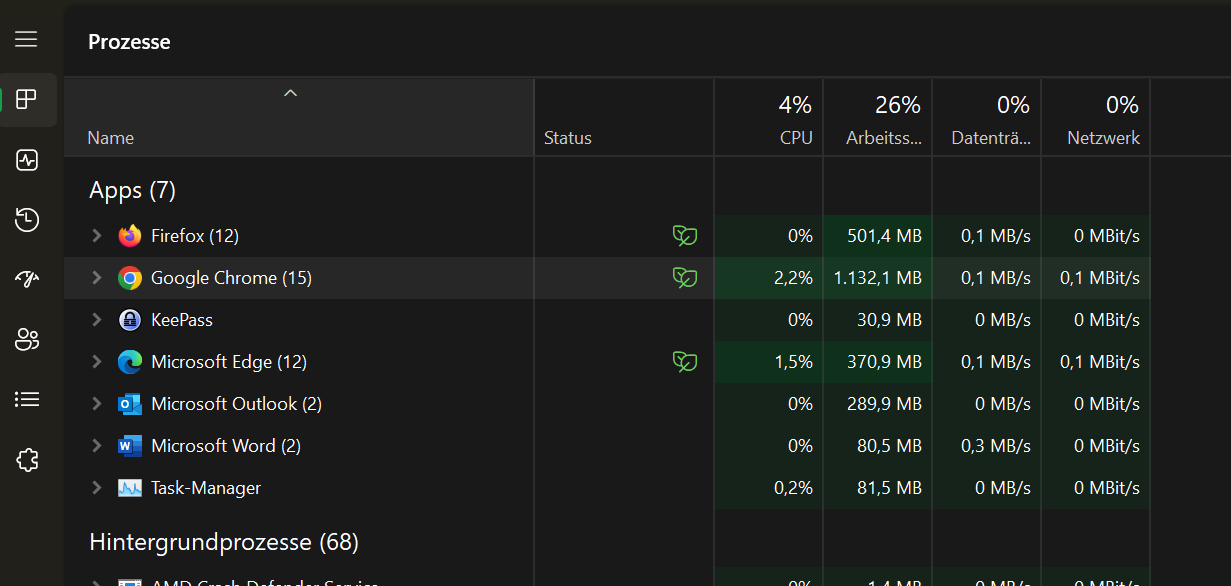Sort by the Arbeitsspeicher memory column
This screenshot has width=1231, height=586.
point(878,117)
